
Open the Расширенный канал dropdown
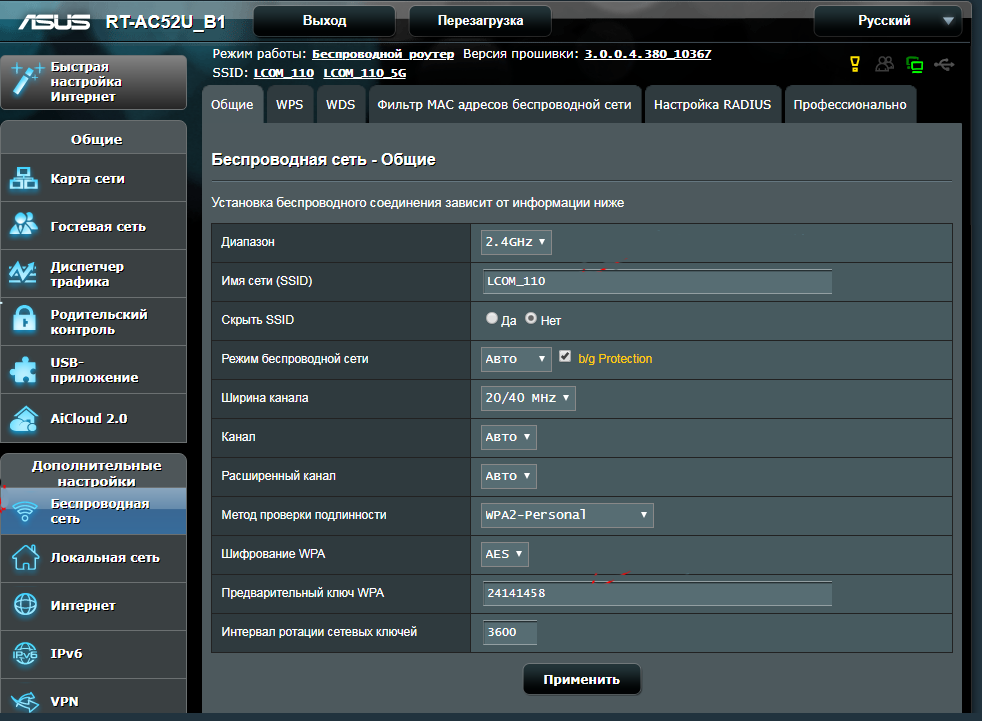[x=509, y=476]
